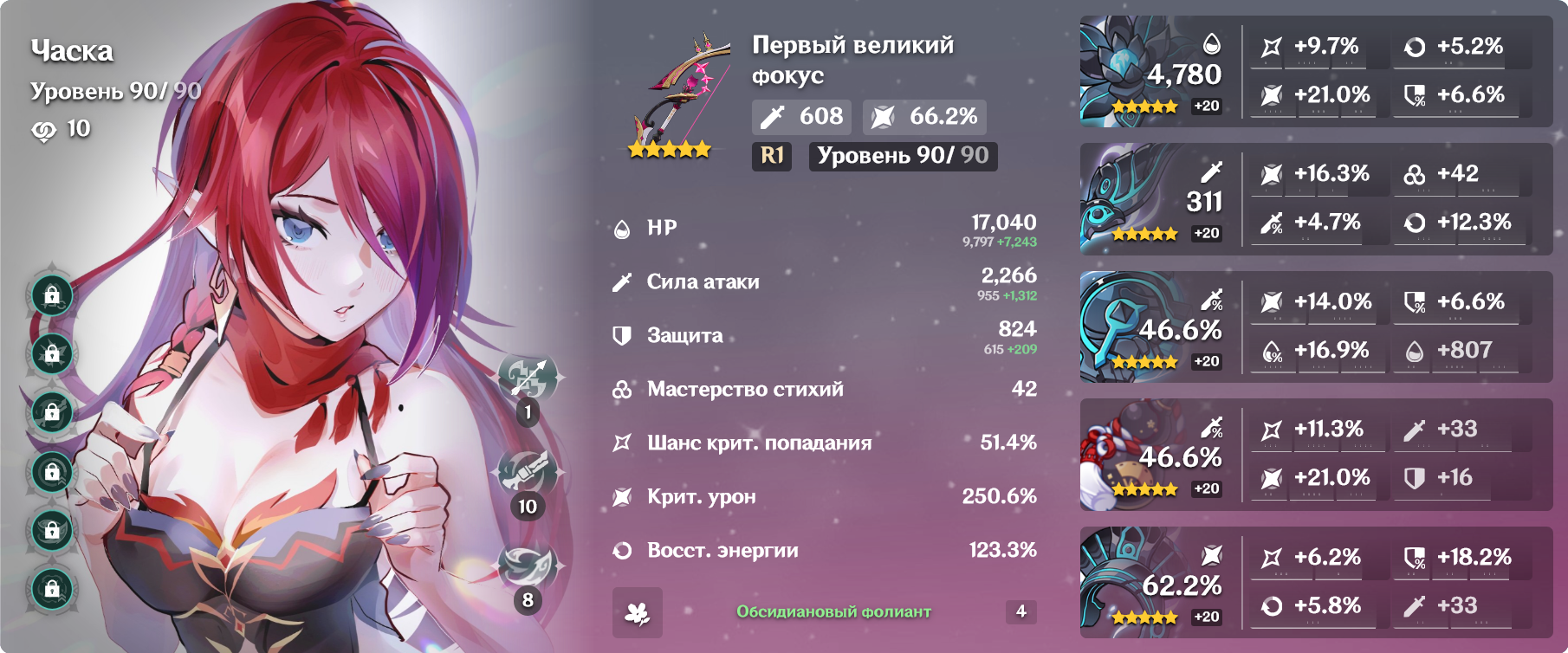Click the bow weapon image

[x=672, y=96]
